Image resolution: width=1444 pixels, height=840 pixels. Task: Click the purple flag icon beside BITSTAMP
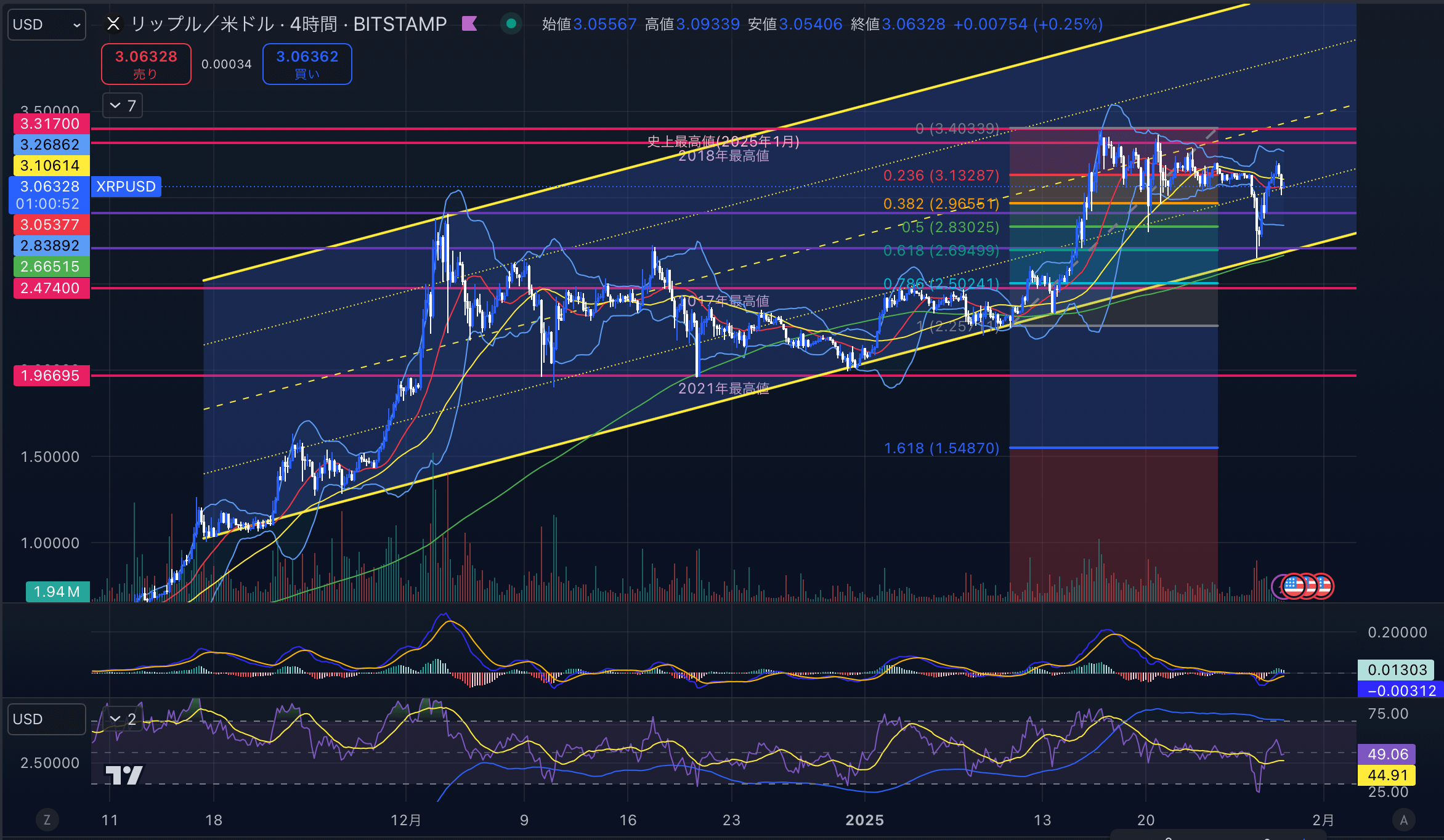(469, 24)
